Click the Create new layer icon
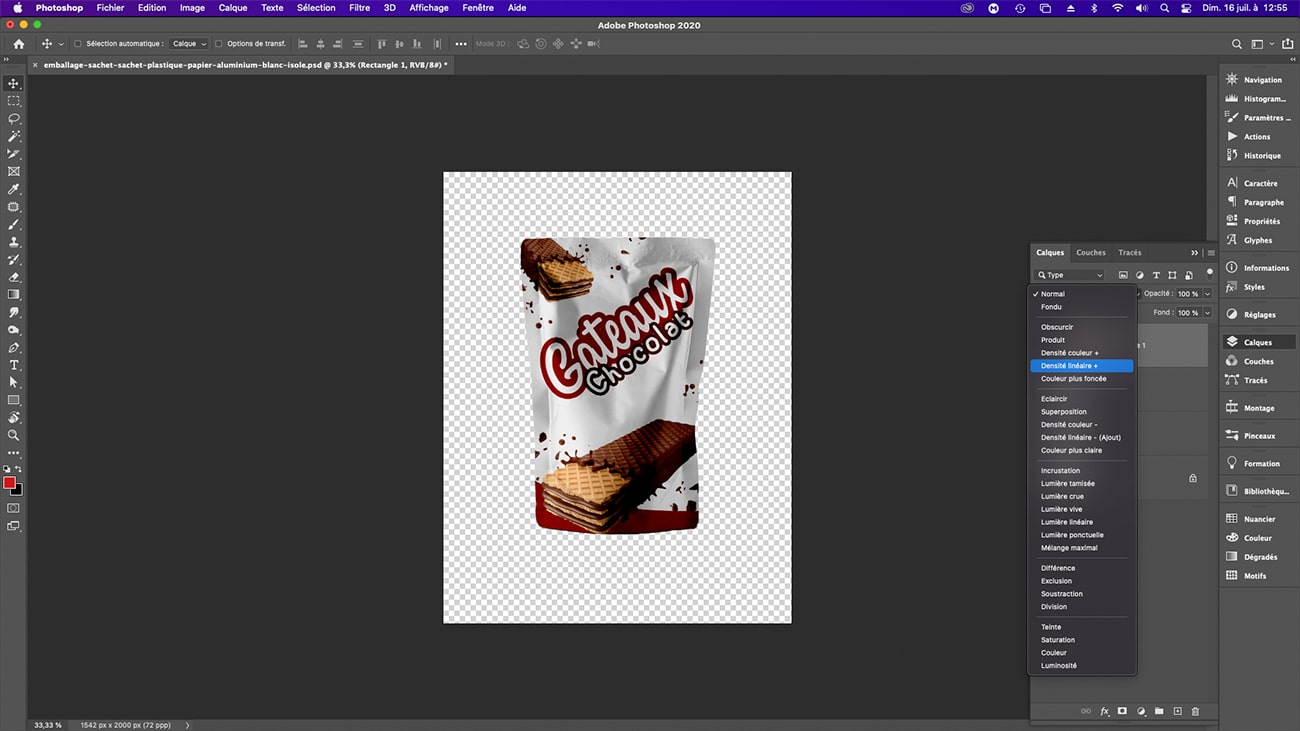This screenshot has width=1300, height=731. (1177, 711)
